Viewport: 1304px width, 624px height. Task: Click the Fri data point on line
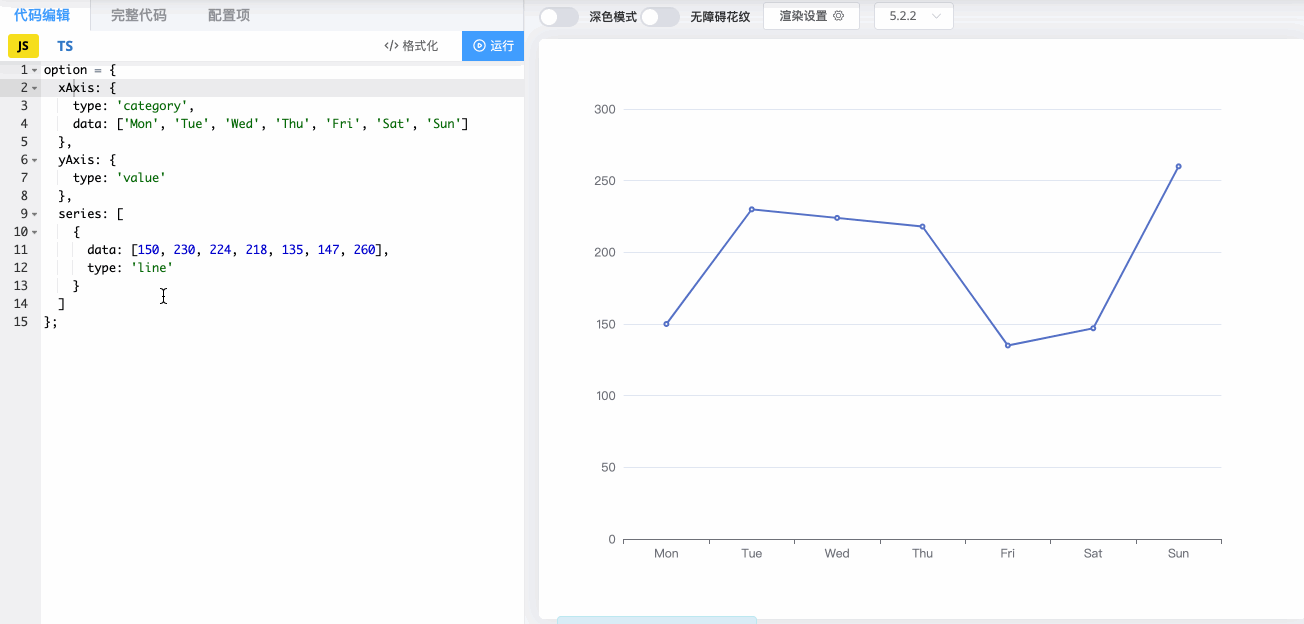(1007, 345)
